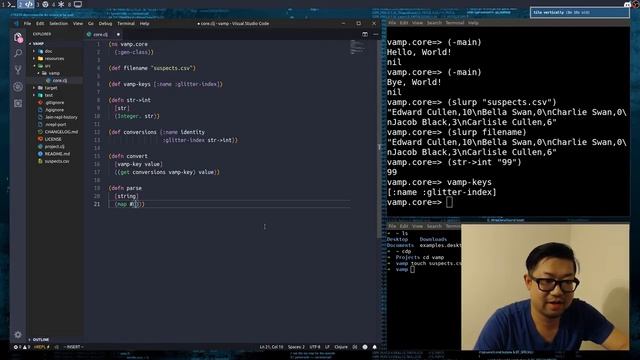
Task: Click the REPL prompt cursor in terminal
Action: pyautogui.click(x=449, y=202)
